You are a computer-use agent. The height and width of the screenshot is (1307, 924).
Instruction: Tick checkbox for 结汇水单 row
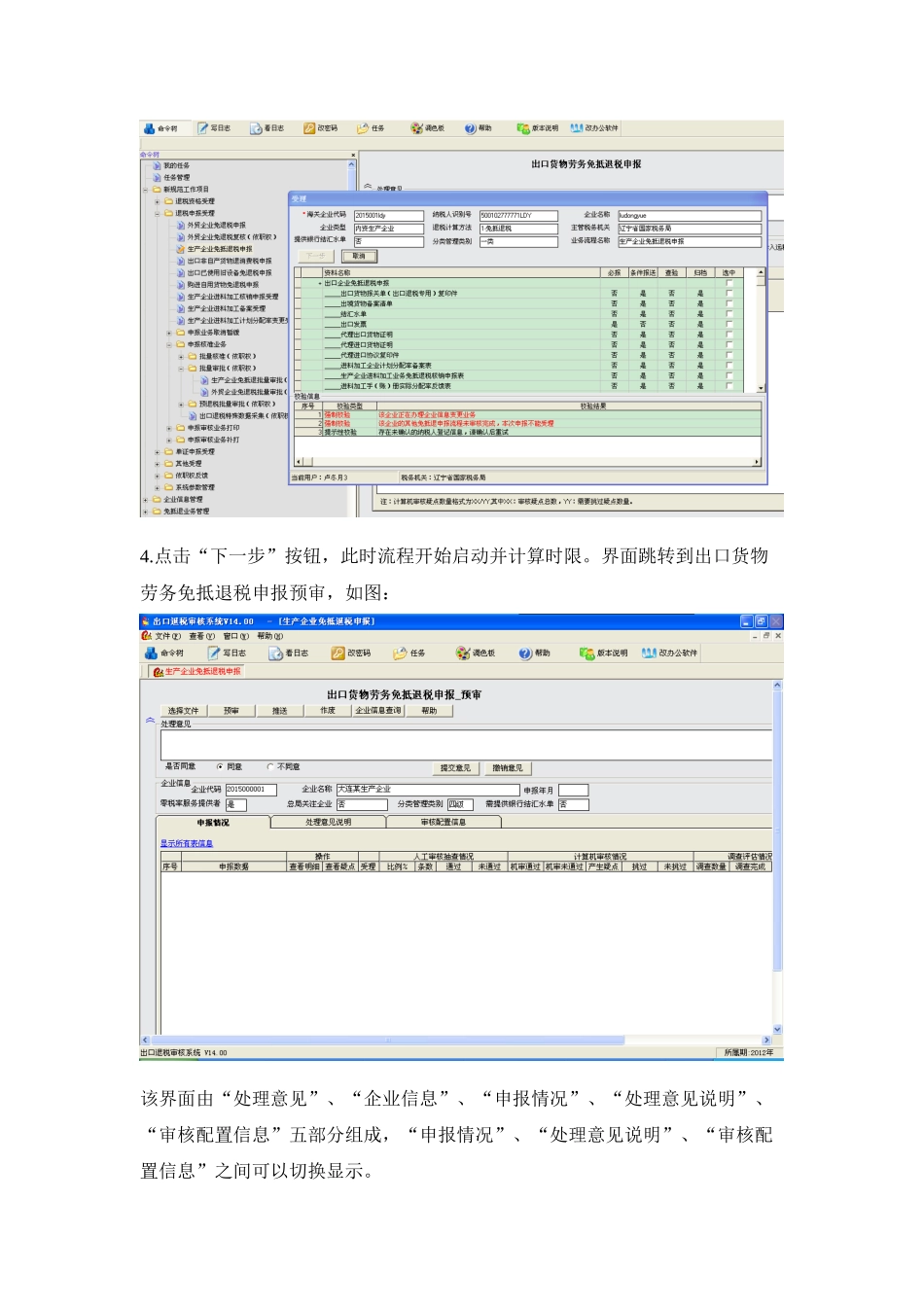coord(729,314)
